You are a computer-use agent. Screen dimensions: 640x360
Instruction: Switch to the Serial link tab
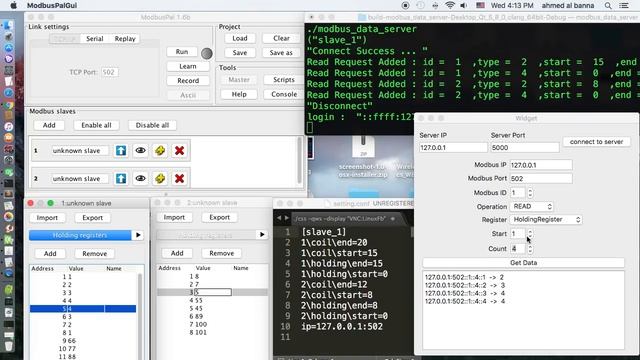95,39
